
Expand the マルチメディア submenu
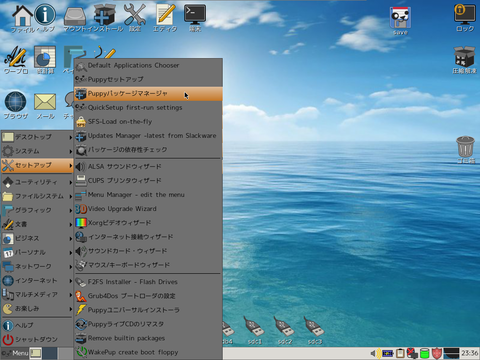coord(37,294)
